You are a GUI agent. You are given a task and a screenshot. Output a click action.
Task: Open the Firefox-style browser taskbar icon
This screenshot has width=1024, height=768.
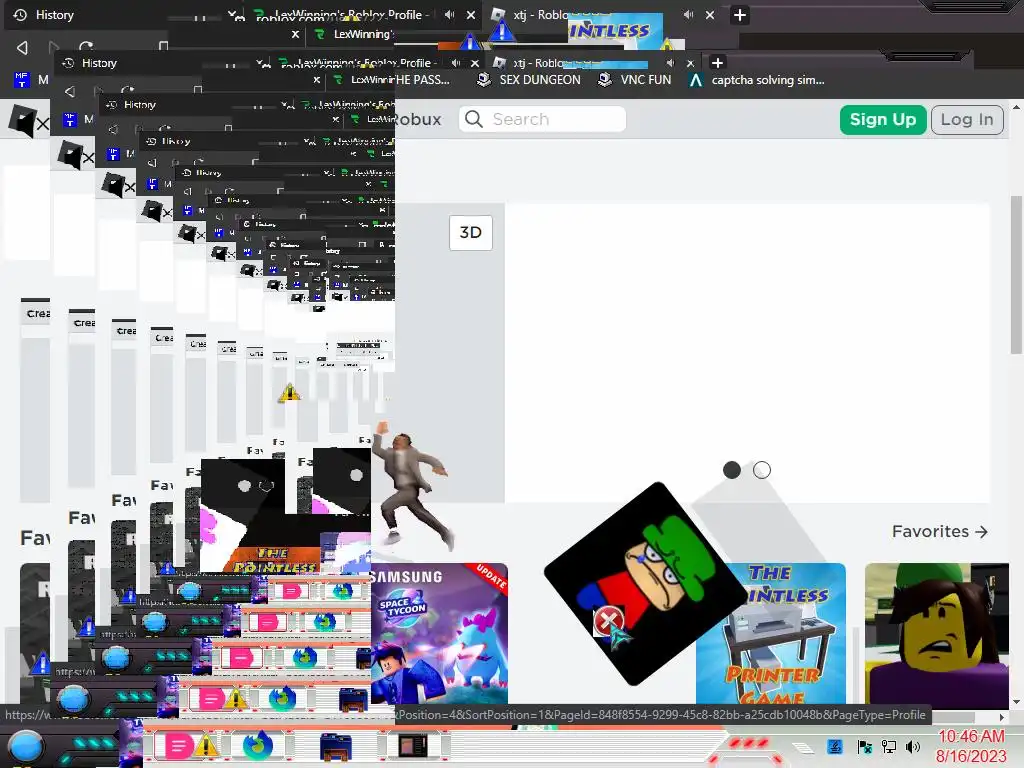(258, 746)
